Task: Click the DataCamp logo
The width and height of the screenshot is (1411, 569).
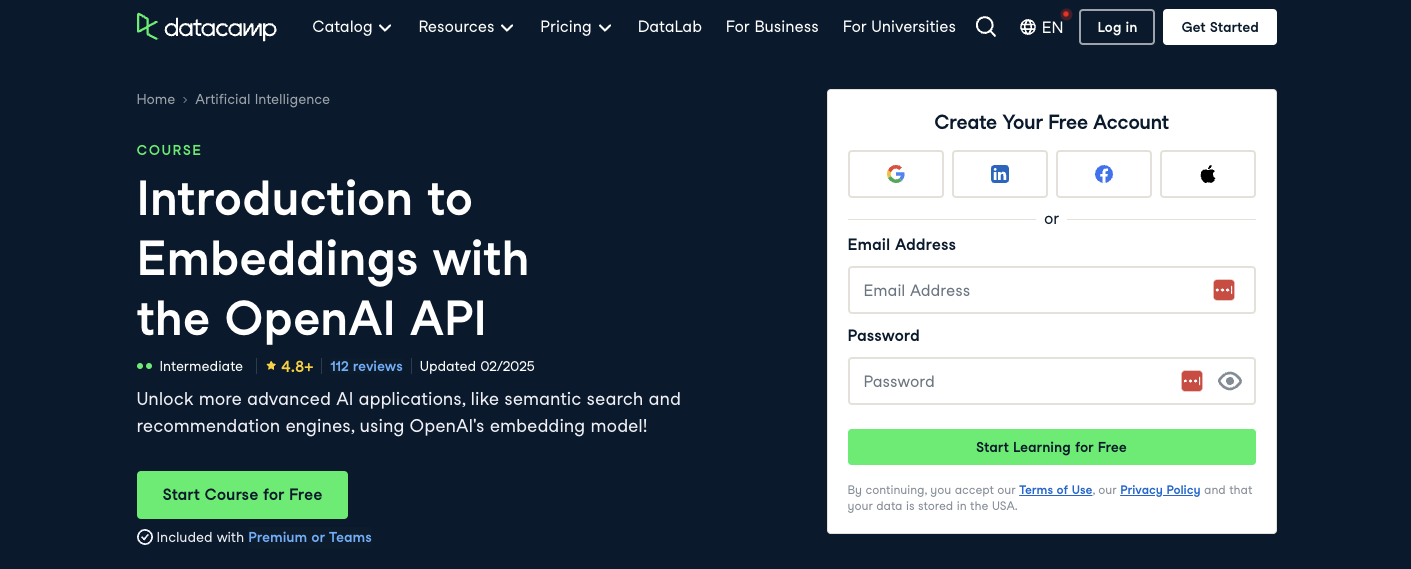Action: tap(207, 27)
